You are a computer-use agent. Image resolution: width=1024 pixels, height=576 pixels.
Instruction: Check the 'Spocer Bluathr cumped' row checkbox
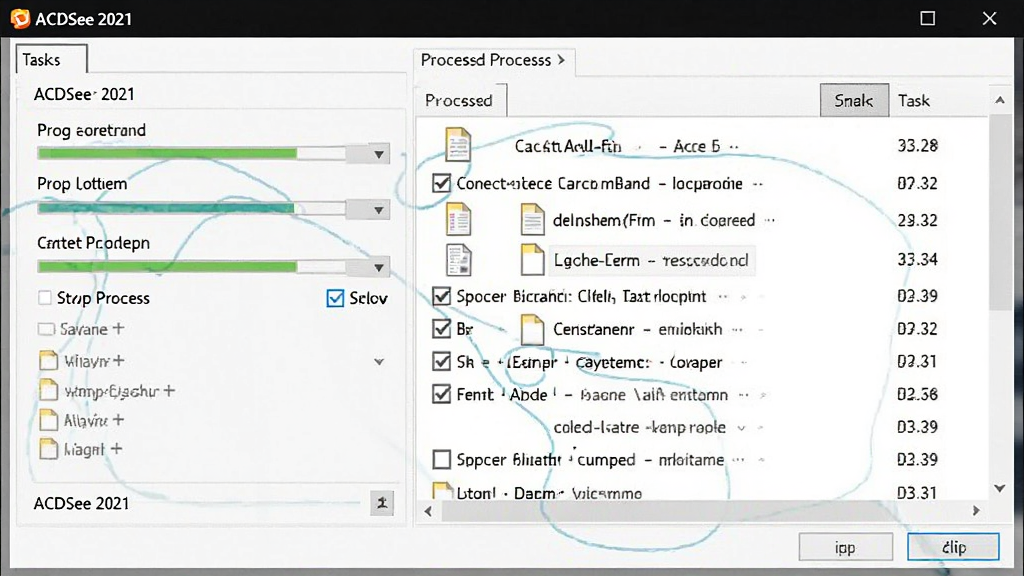pos(441,459)
